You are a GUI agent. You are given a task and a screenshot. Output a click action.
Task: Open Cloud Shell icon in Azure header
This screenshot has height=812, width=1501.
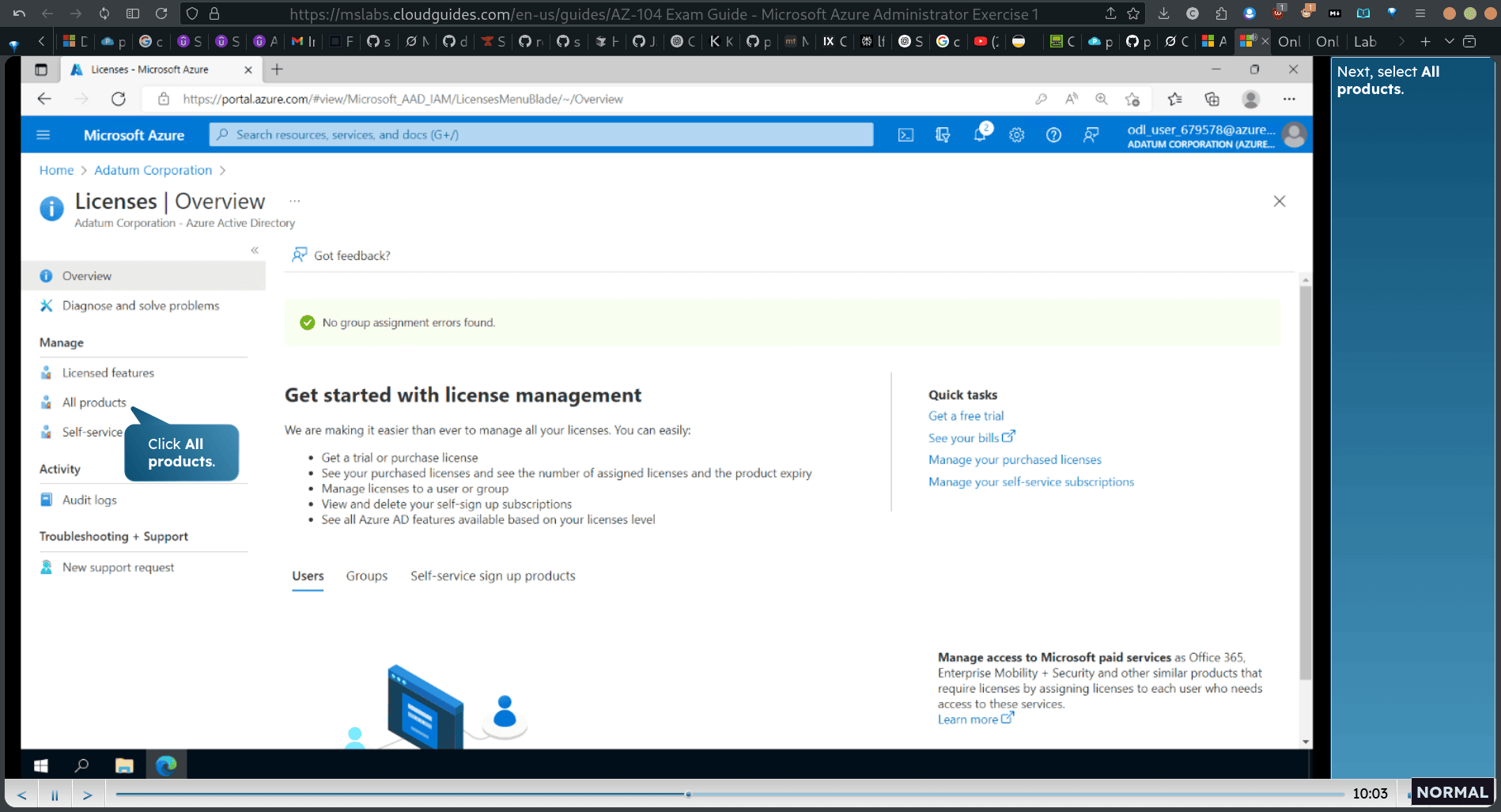point(906,135)
